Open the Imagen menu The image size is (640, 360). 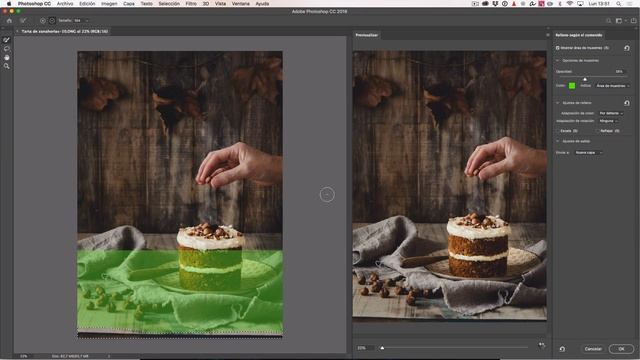109,4
